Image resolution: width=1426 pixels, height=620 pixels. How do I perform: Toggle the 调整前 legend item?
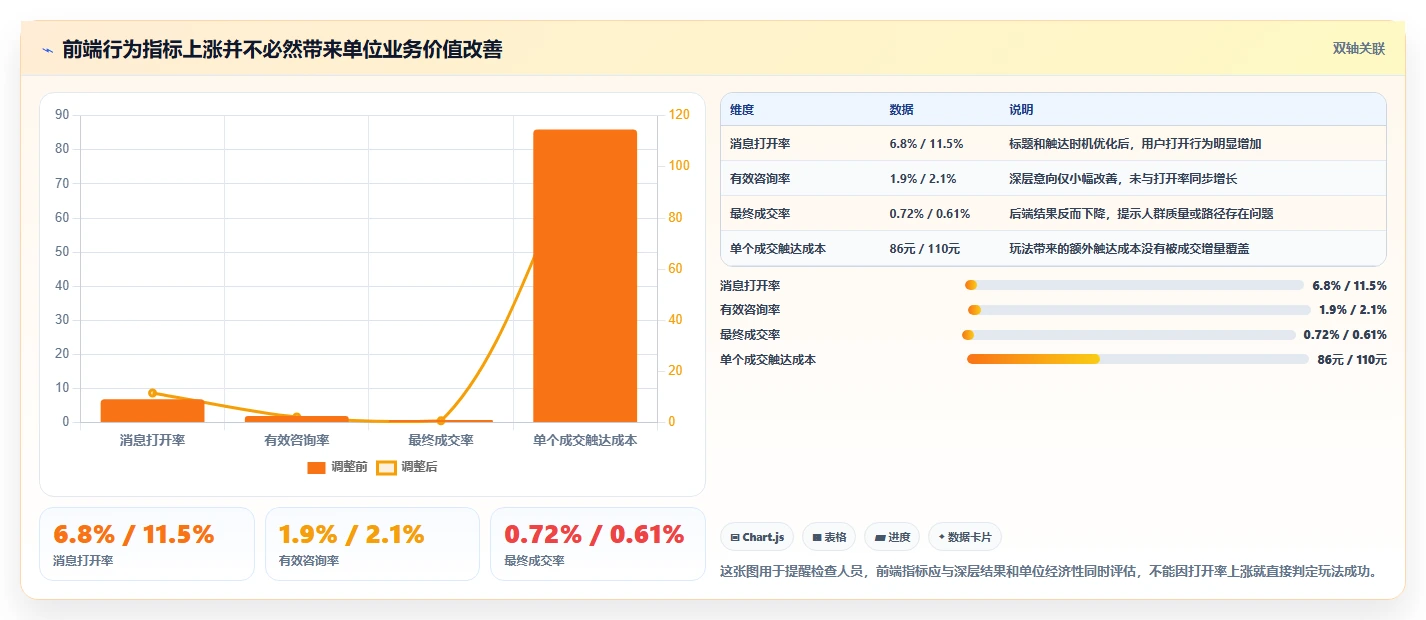[x=337, y=467]
